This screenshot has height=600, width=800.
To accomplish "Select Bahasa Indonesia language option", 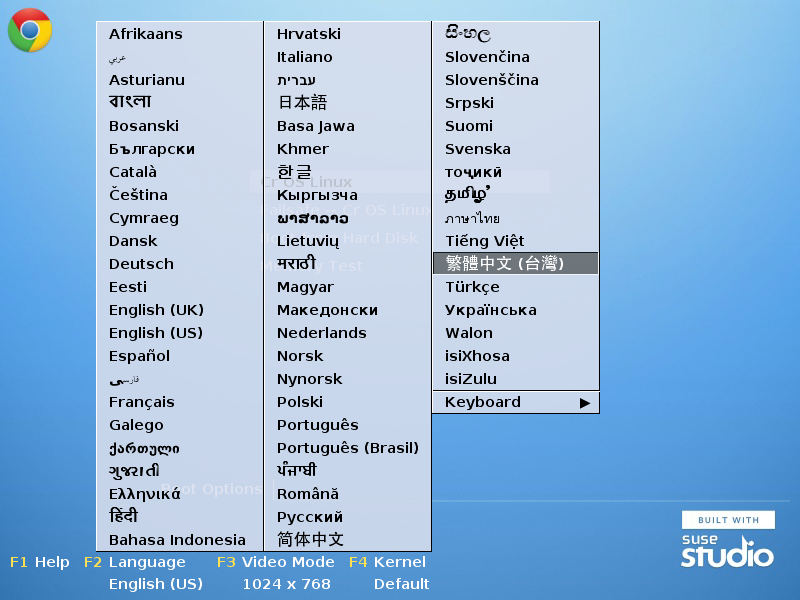I will (x=177, y=540).
